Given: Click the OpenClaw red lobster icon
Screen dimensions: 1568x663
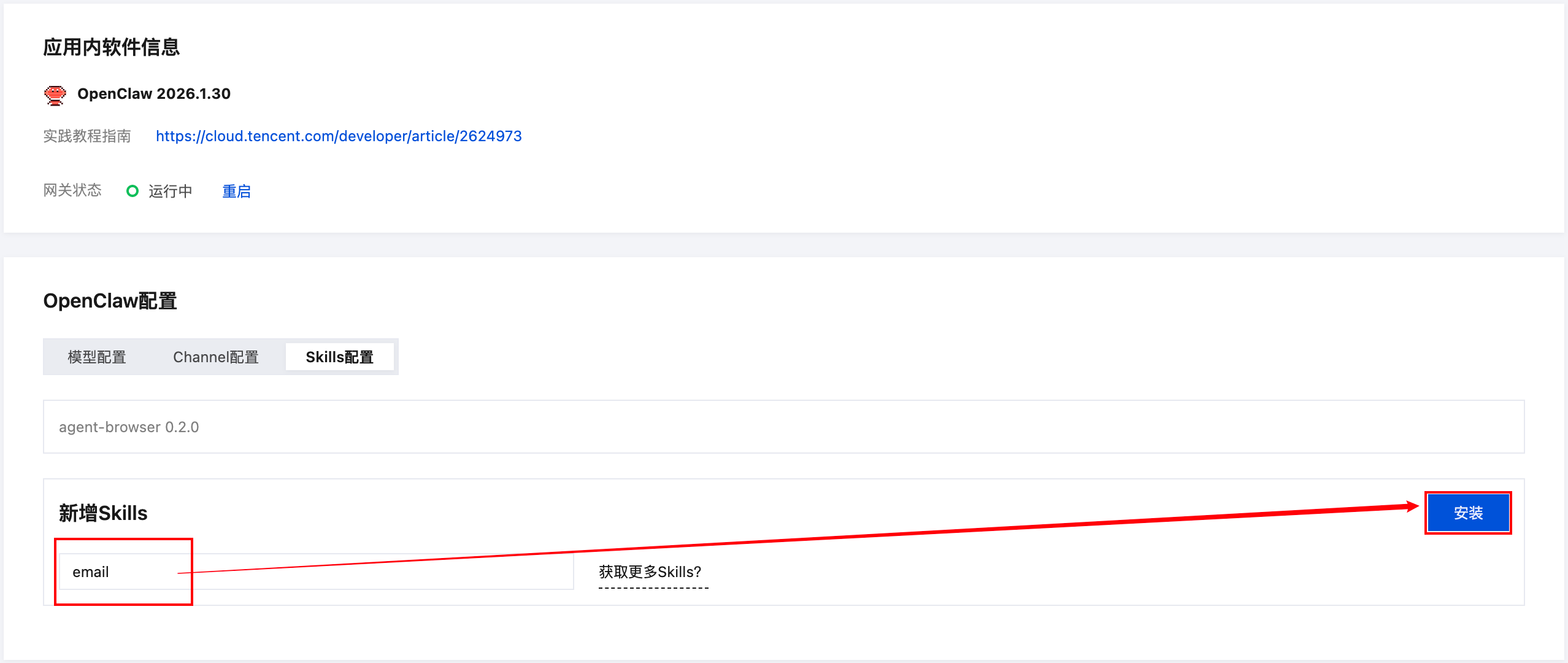Looking at the screenshot, I should (55, 95).
